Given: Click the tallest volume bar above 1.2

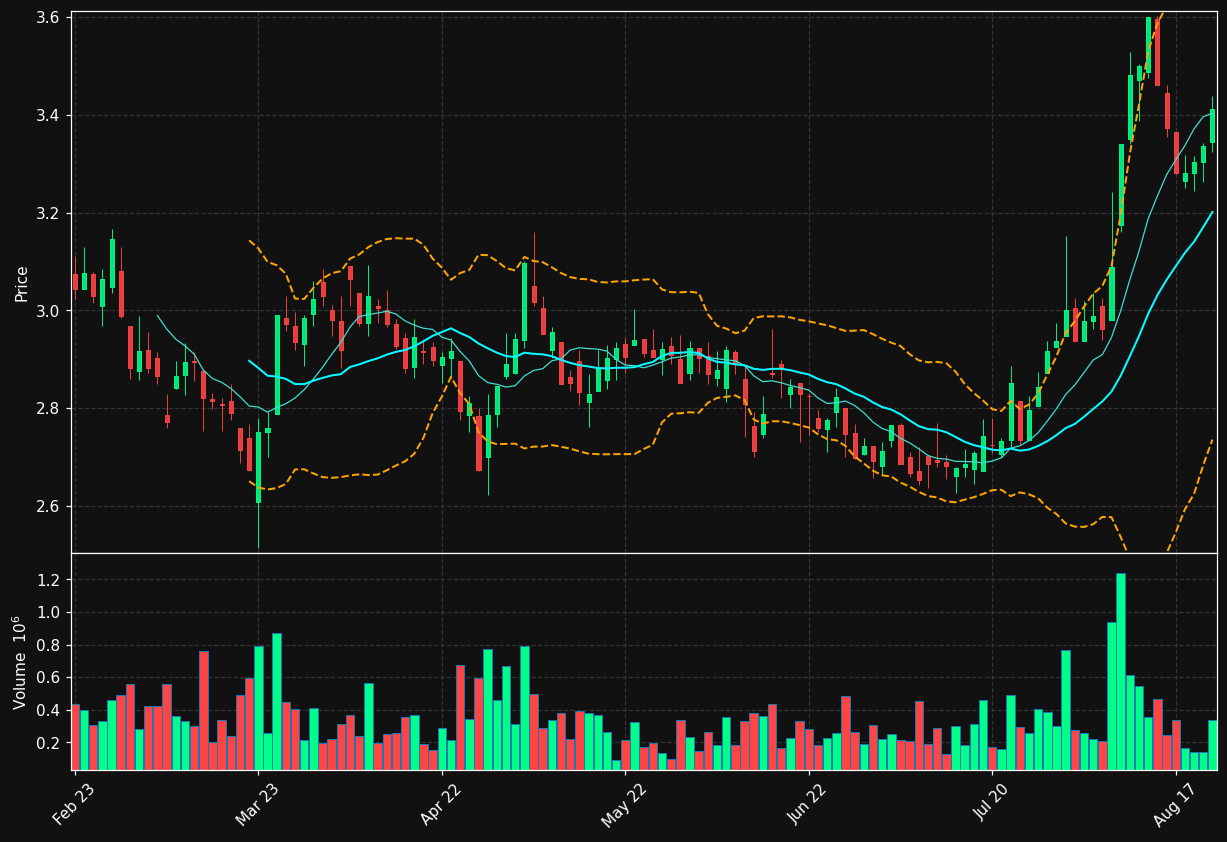Looking at the screenshot, I should click(1121, 671).
